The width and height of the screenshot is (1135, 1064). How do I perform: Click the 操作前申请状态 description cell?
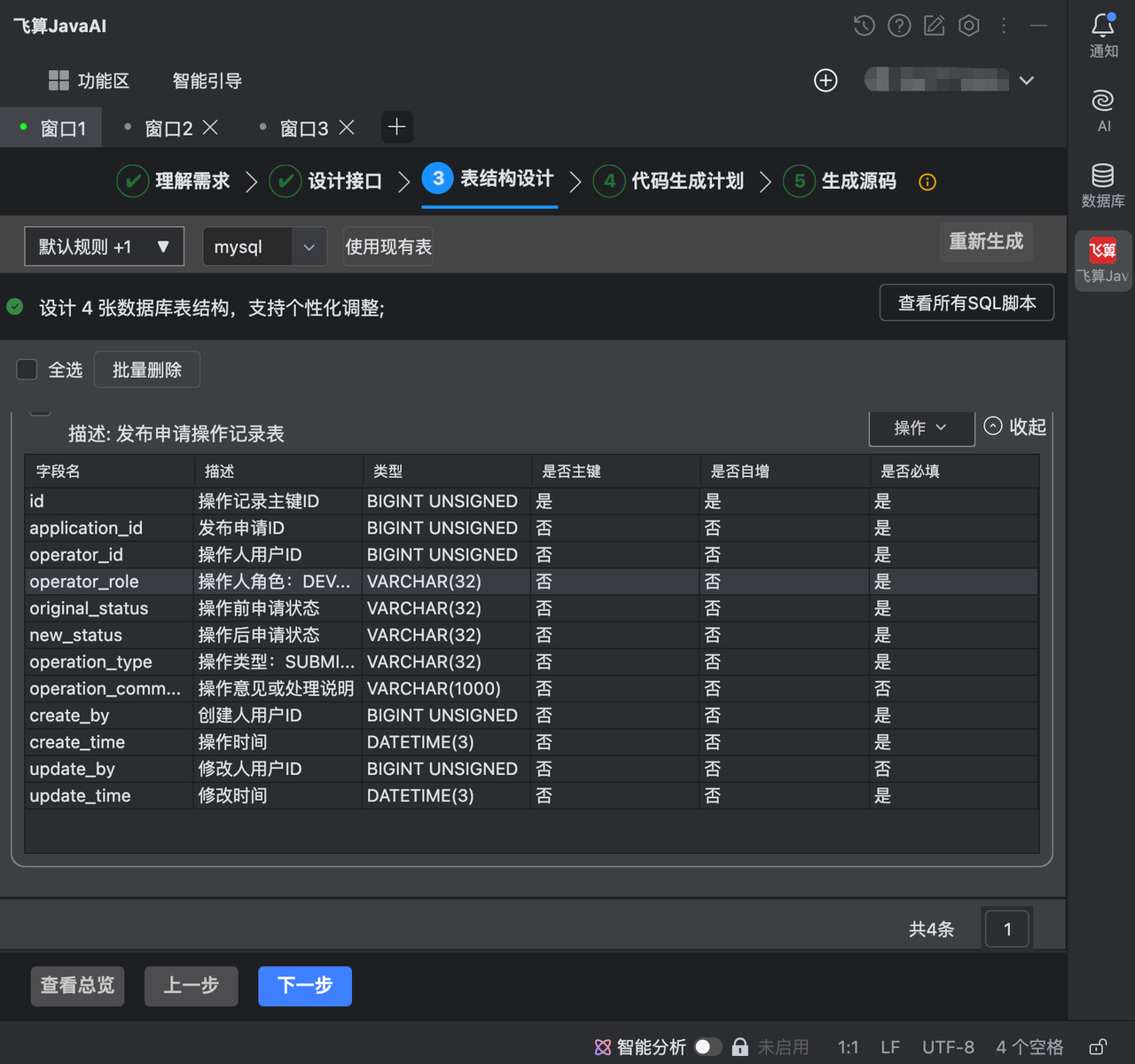click(278, 608)
